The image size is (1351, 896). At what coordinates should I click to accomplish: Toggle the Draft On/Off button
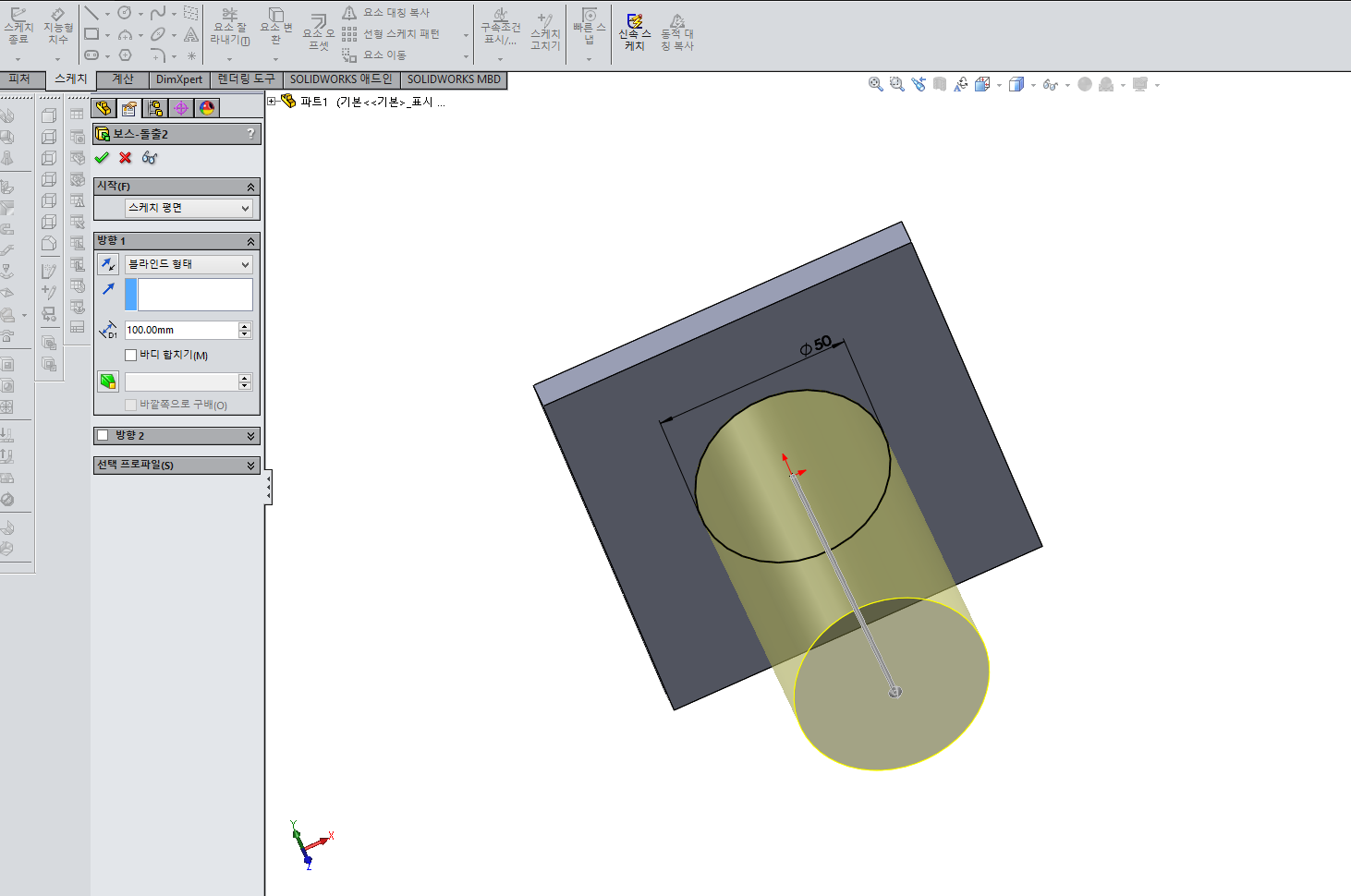point(108,381)
